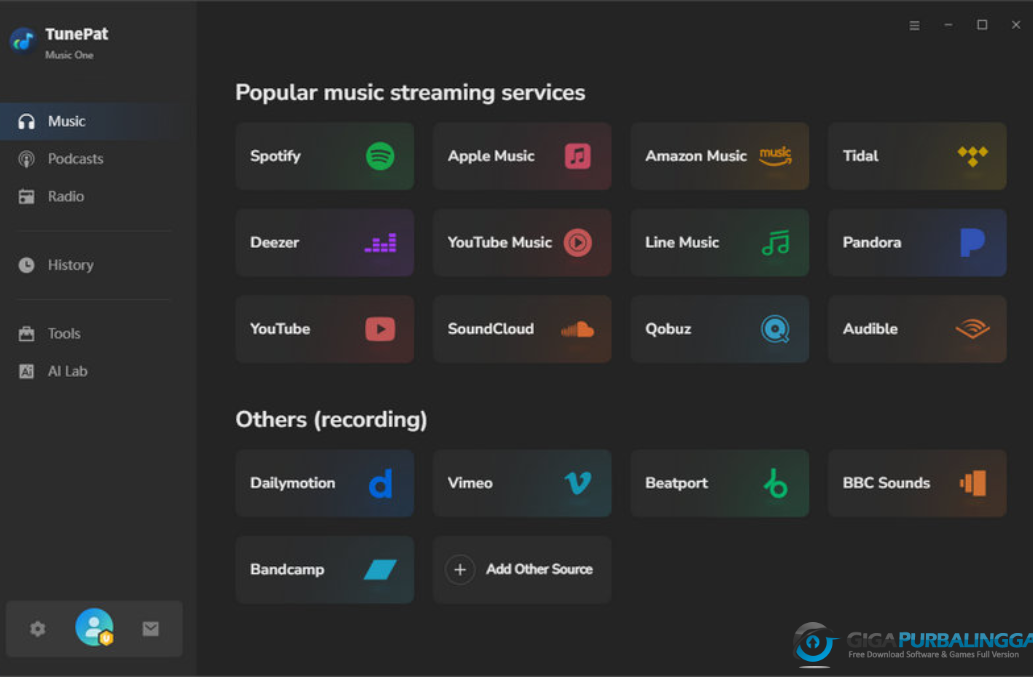This screenshot has height=677, width=1033.
Task: Click the Tidal diamond logo icon
Action: [972, 156]
